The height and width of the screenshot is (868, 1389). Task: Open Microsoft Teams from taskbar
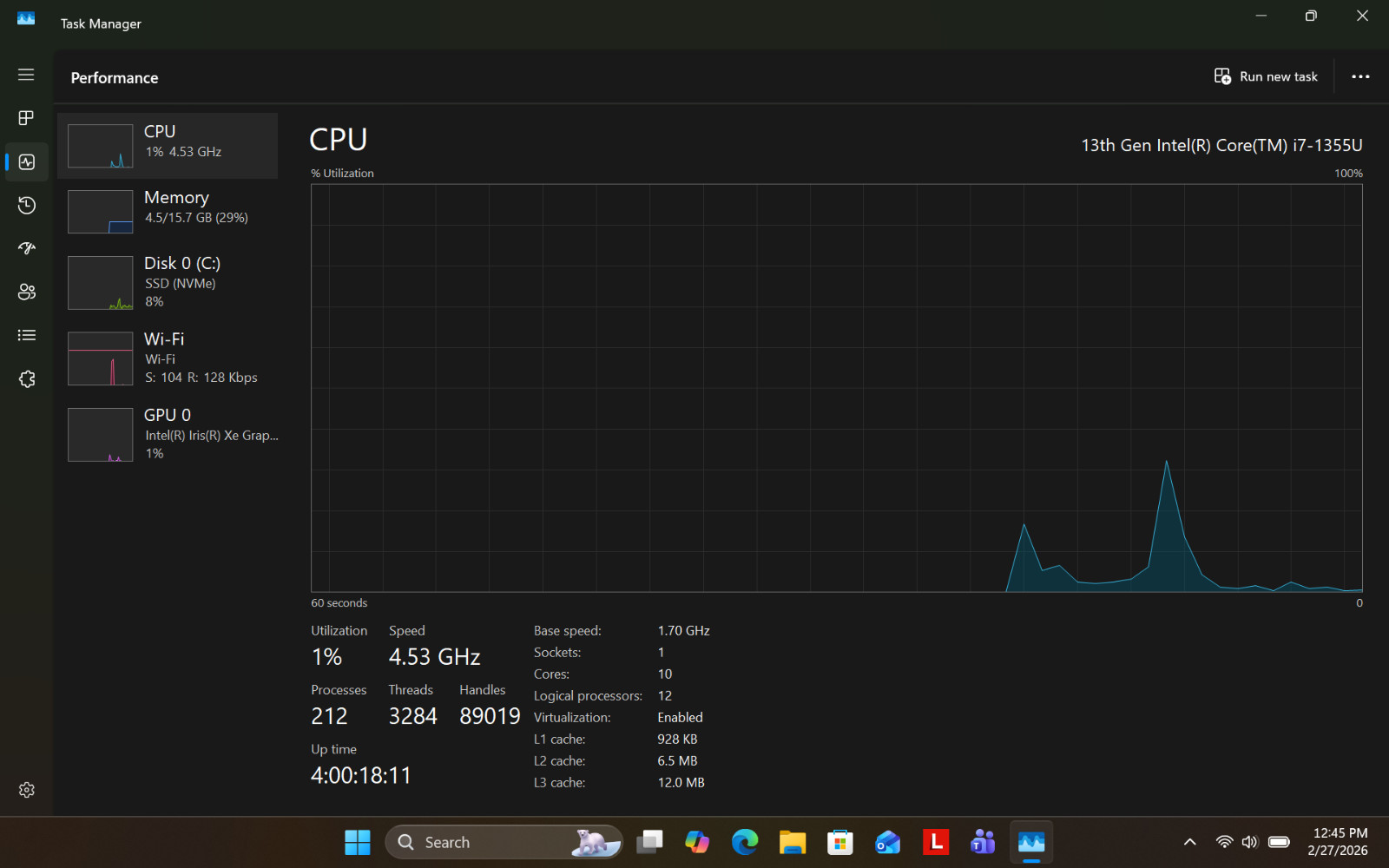(x=984, y=842)
